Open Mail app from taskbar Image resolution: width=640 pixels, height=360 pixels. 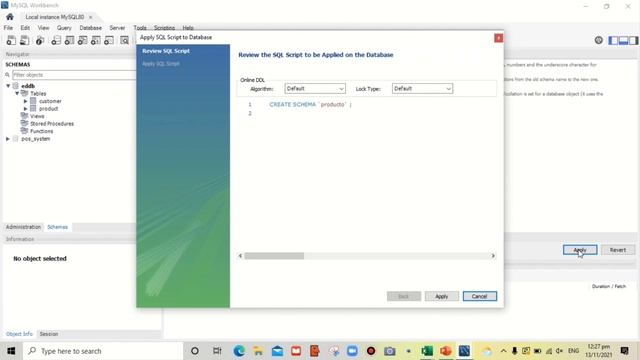pos(277,351)
